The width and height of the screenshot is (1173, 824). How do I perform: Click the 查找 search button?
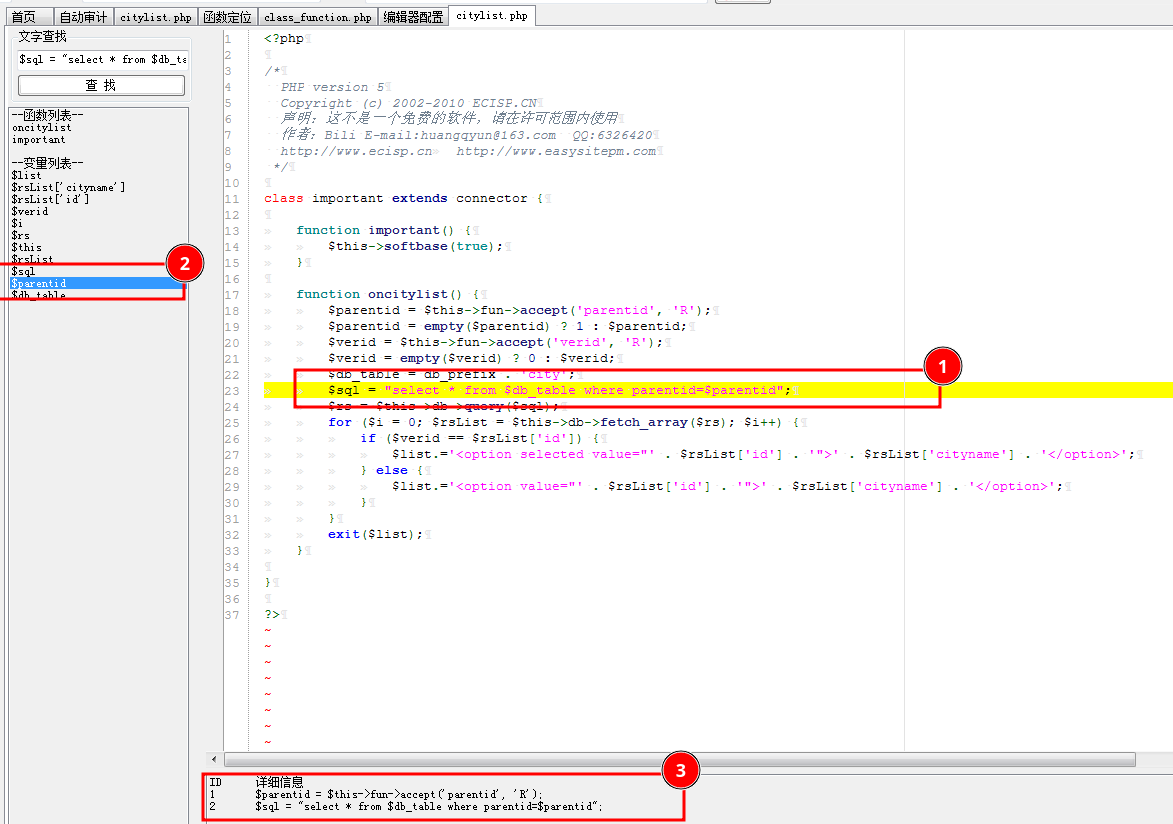pos(101,86)
